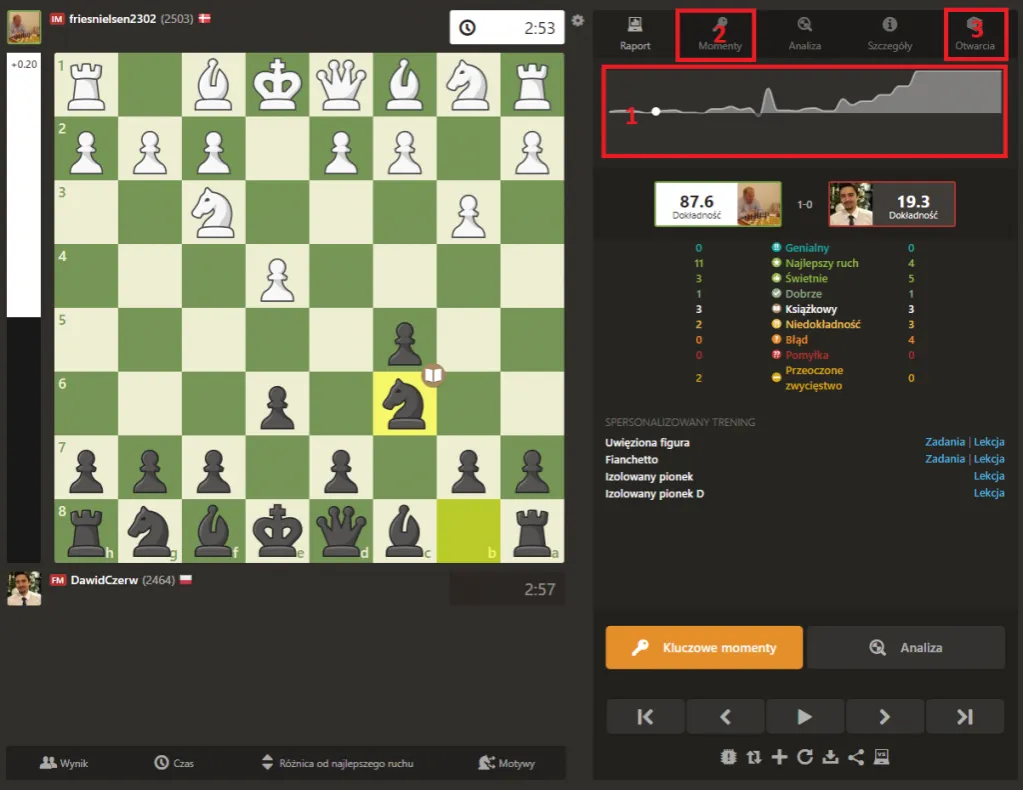The width and height of the screenshot is (1023, 790).
Task: Flip the board with arrows icon
Action: pyautogui.click(x=754, y=757)
